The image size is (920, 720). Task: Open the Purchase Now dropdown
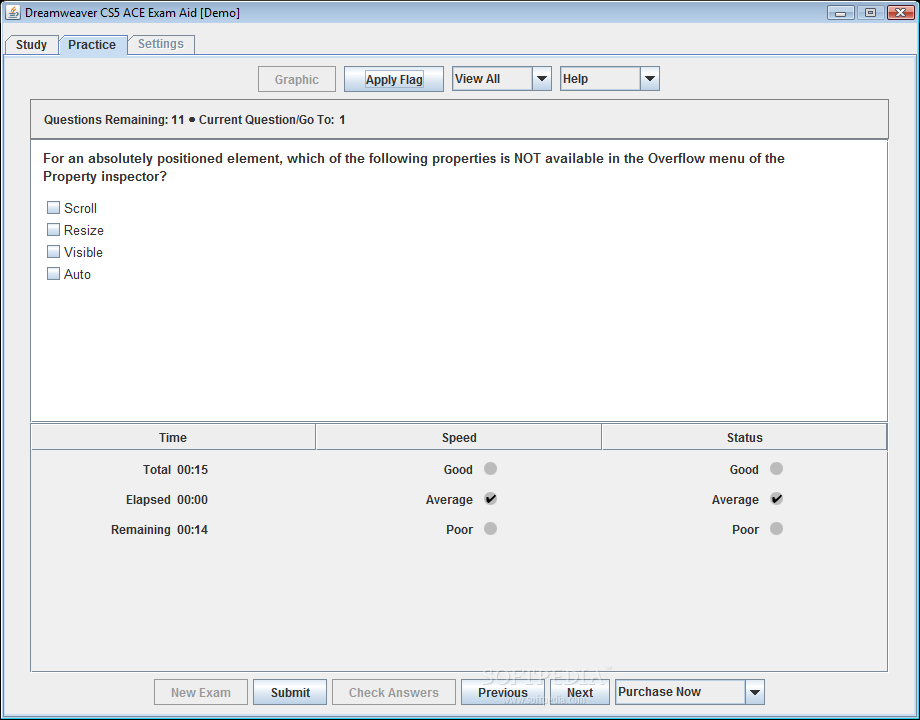pyautogui.click(x=689, y=692)
